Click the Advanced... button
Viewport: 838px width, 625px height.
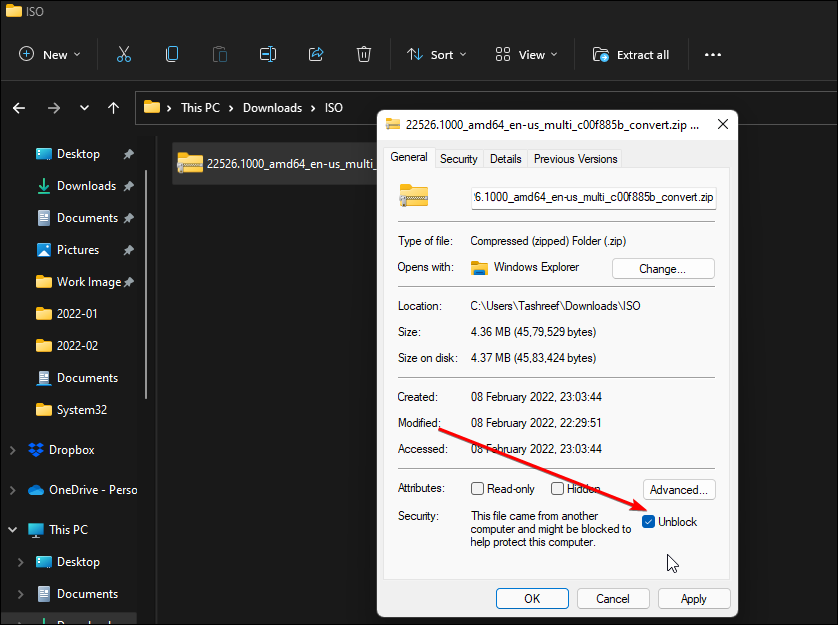pyautogui.click(x=679, y=489)
